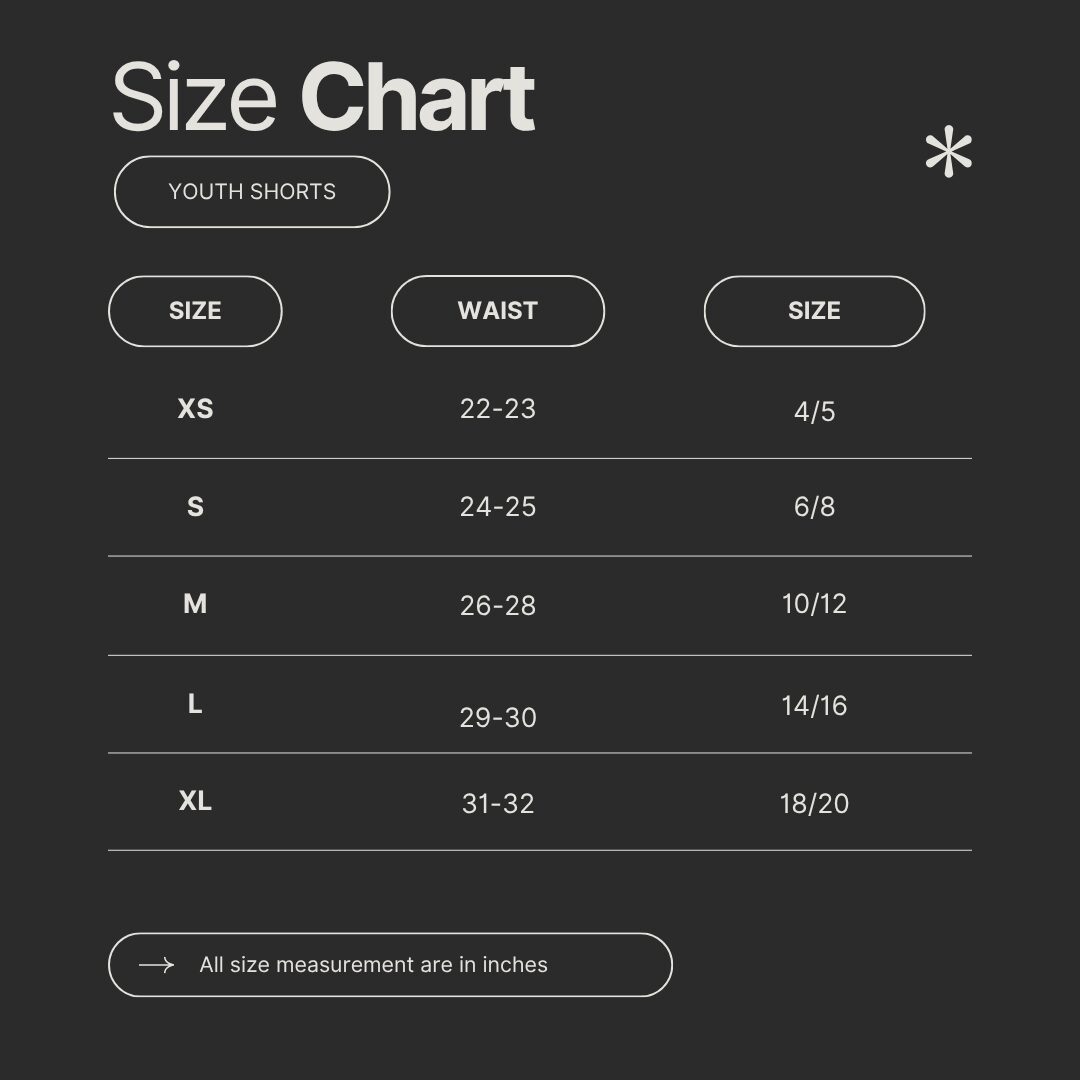Click the 31-32 waist measurement
This screenshot has width=1080, height=1080.
click(x=498, y=804)
